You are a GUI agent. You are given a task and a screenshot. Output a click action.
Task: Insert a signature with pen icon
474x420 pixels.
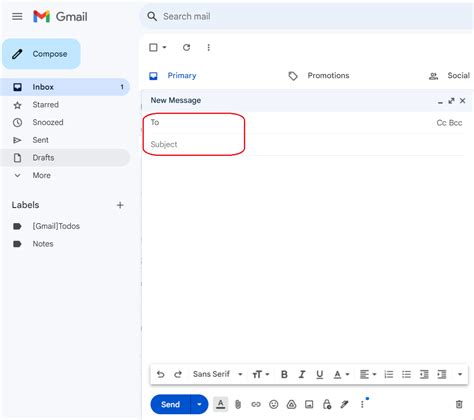345,405
